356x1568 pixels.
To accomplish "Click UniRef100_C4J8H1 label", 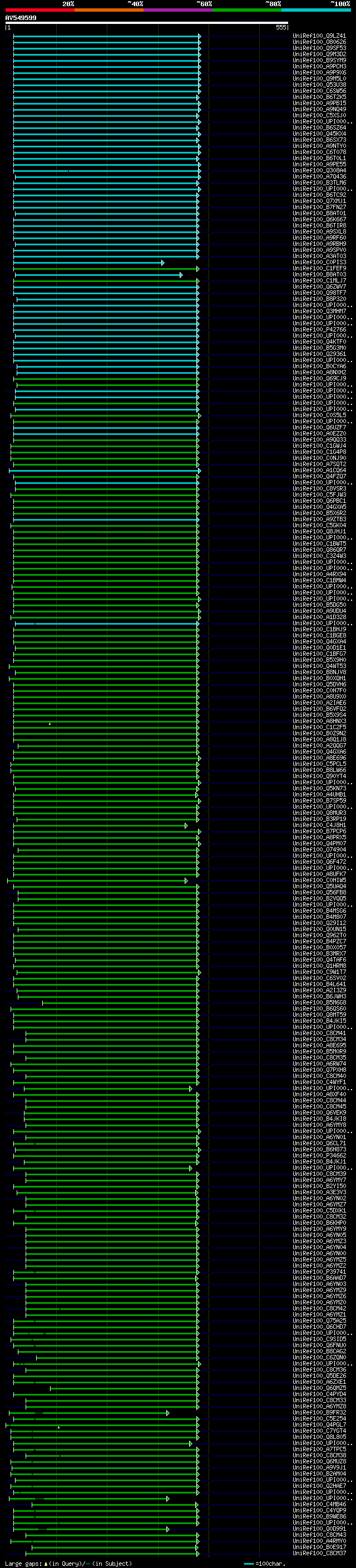I will pyautogui.click(x=319, y=825).
